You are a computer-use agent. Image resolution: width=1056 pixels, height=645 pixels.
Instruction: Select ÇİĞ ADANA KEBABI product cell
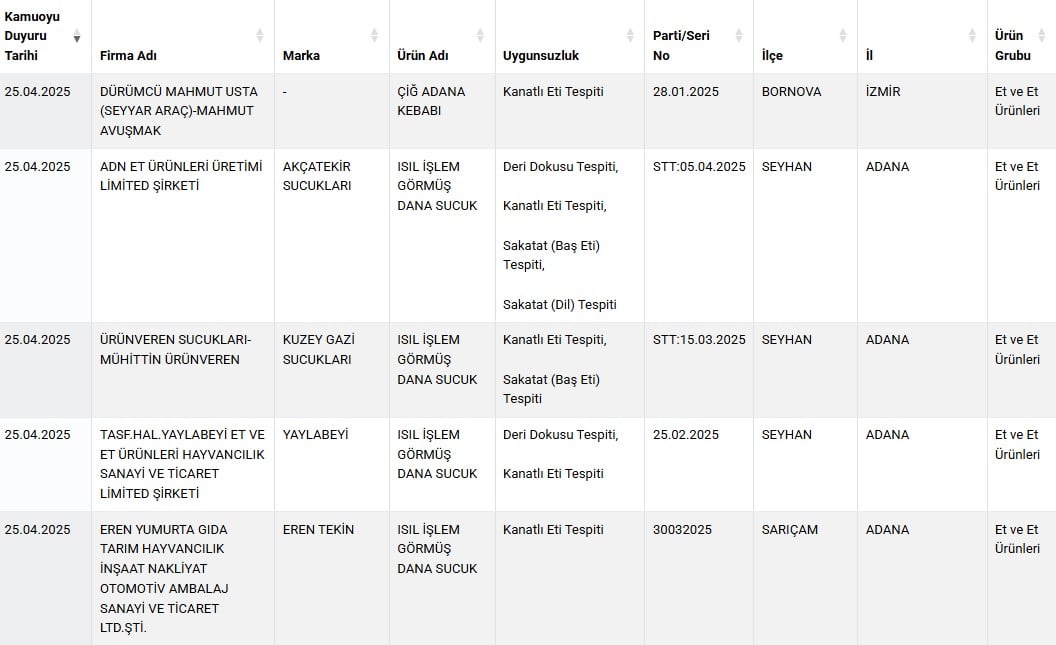431,101
